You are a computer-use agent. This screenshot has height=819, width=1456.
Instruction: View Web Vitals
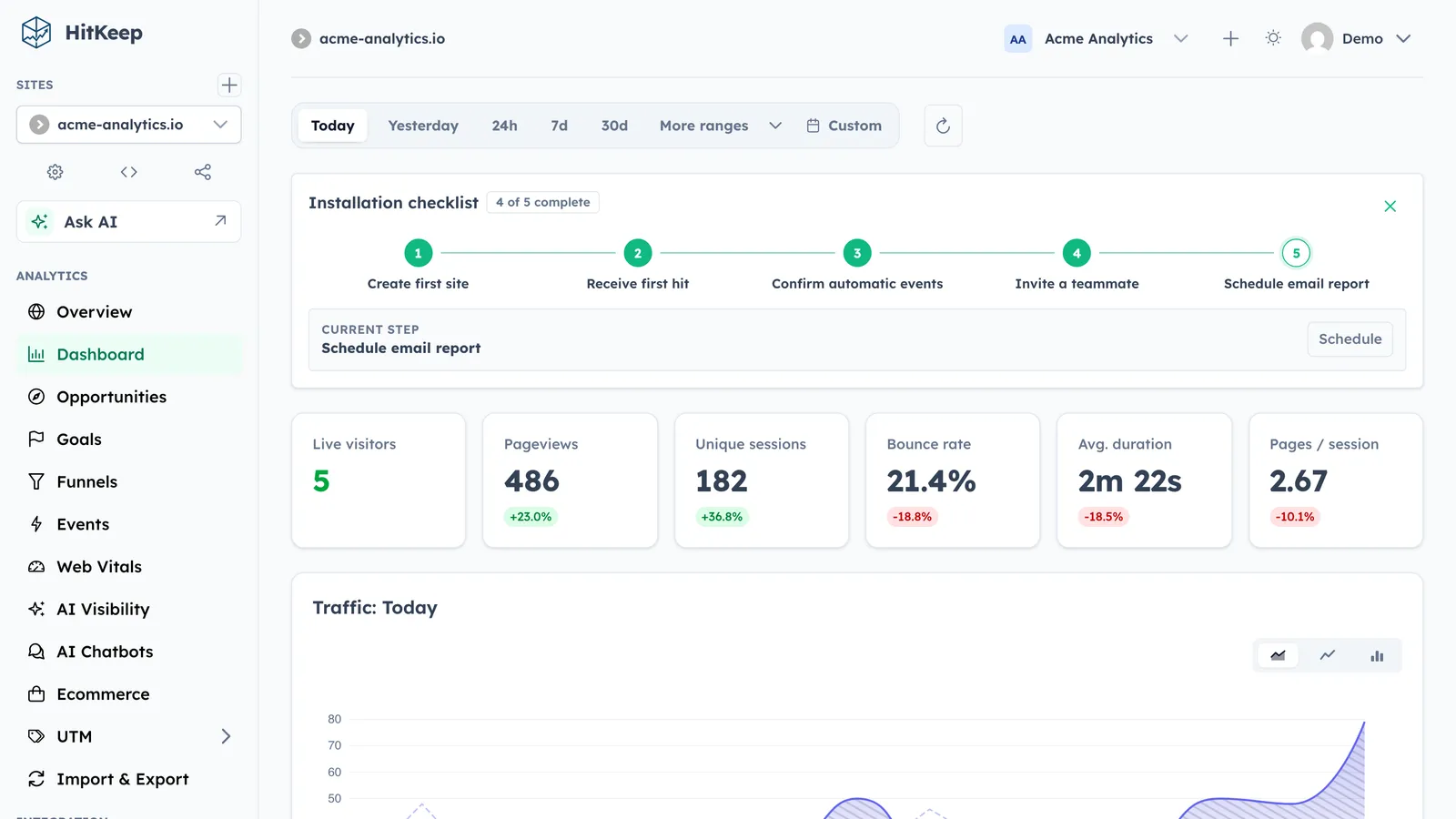pyautogui.click(x=129, y=567)
